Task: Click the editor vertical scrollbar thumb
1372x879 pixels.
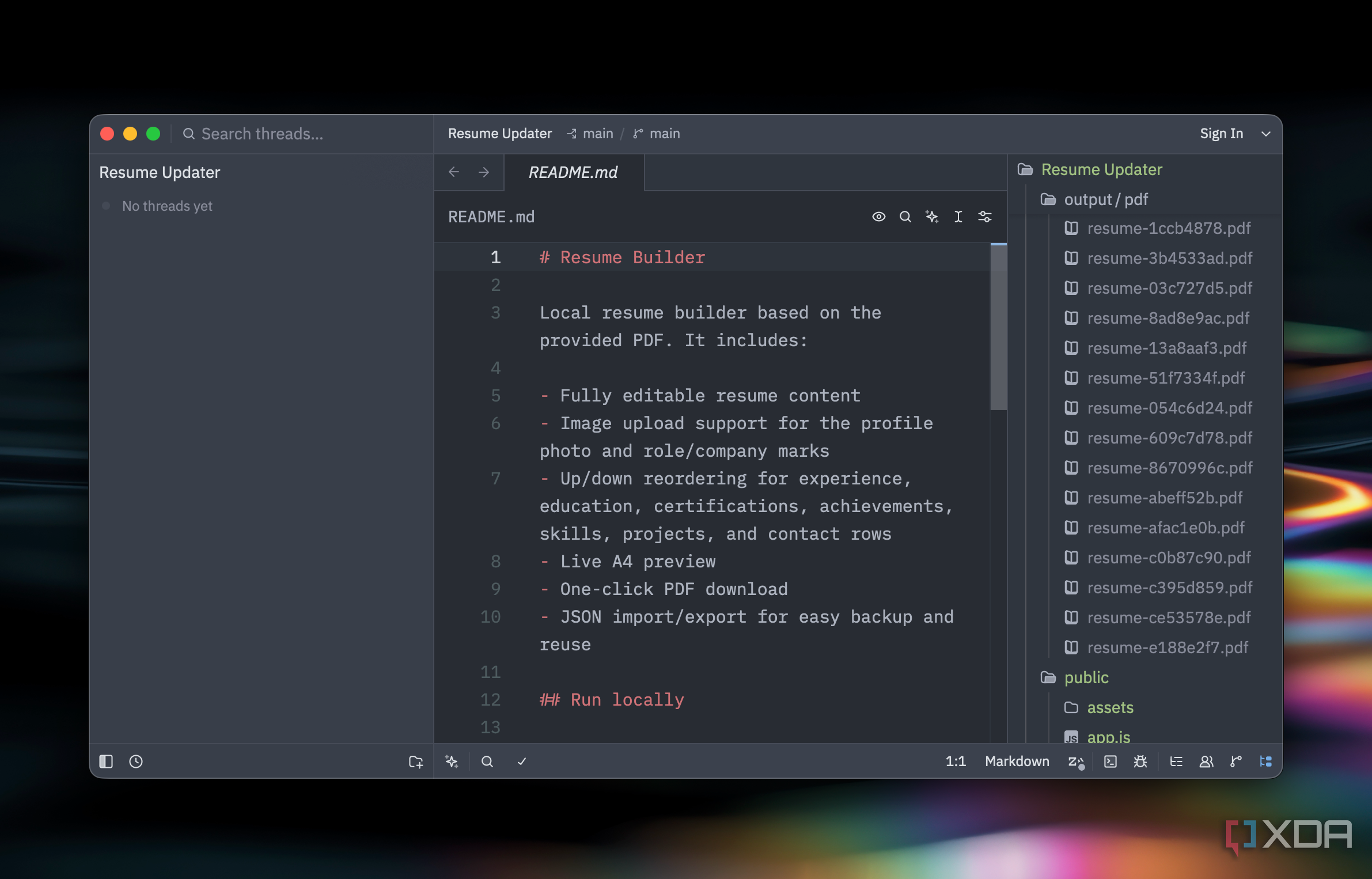Action: pos(998,327)
